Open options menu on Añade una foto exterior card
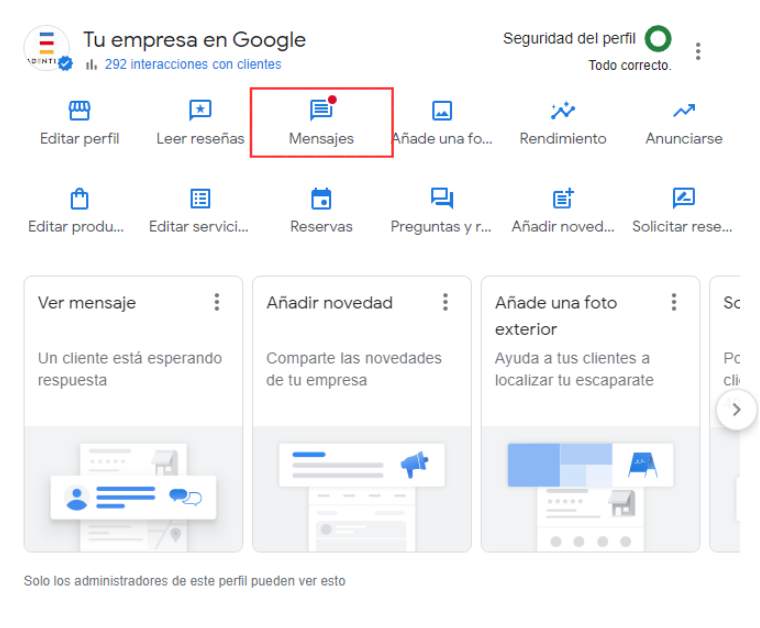 674,302
